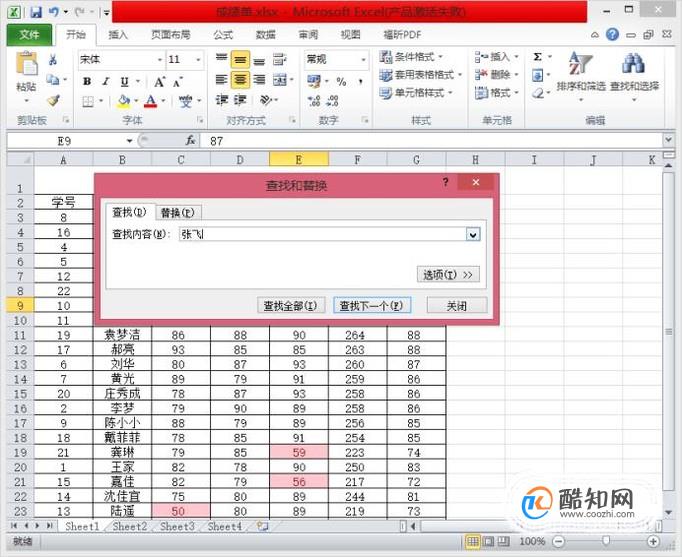Open 套用表格格式 table format menu

[420, 75]
